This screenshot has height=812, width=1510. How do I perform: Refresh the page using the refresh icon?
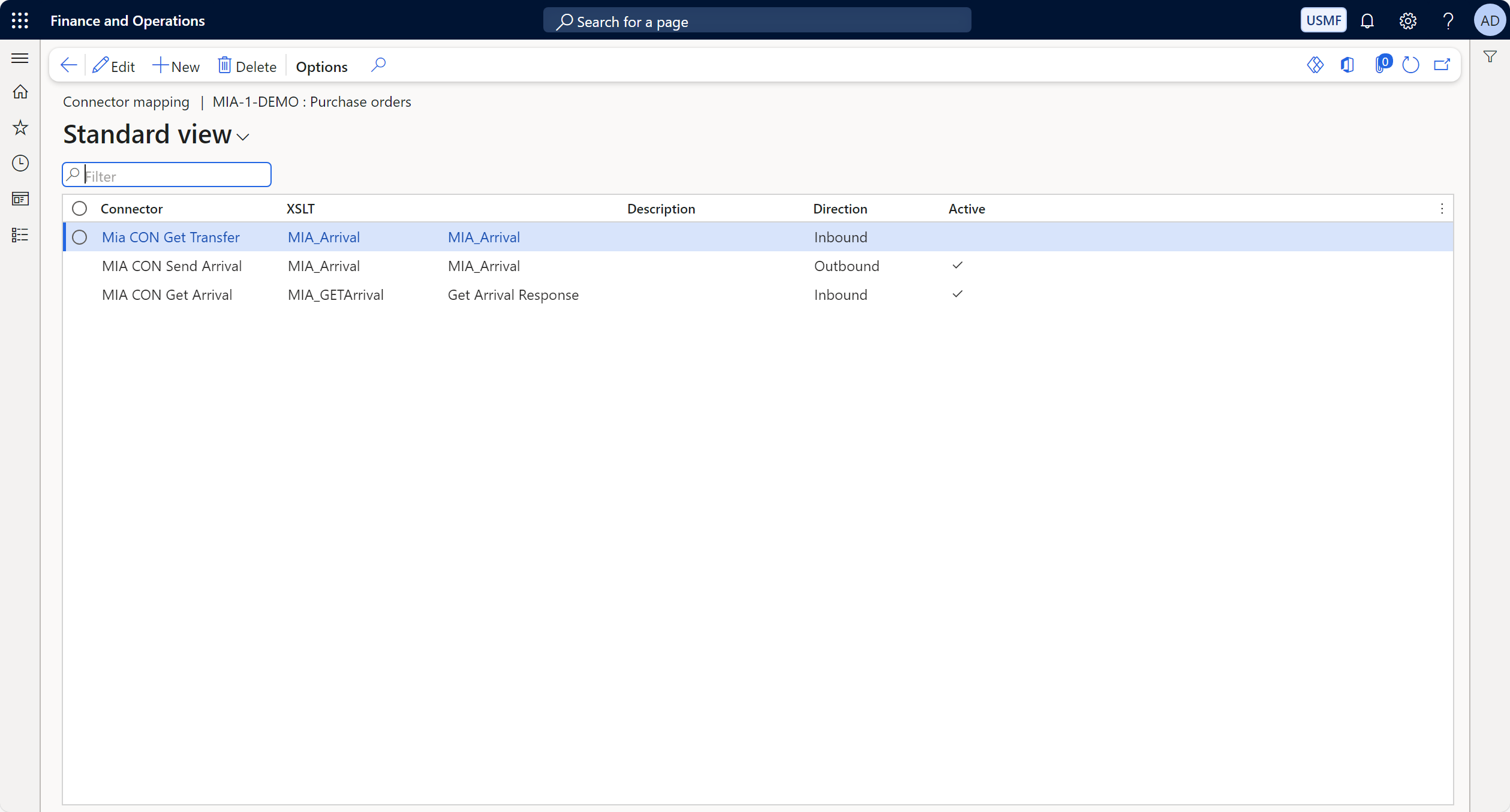[1410, 65]
